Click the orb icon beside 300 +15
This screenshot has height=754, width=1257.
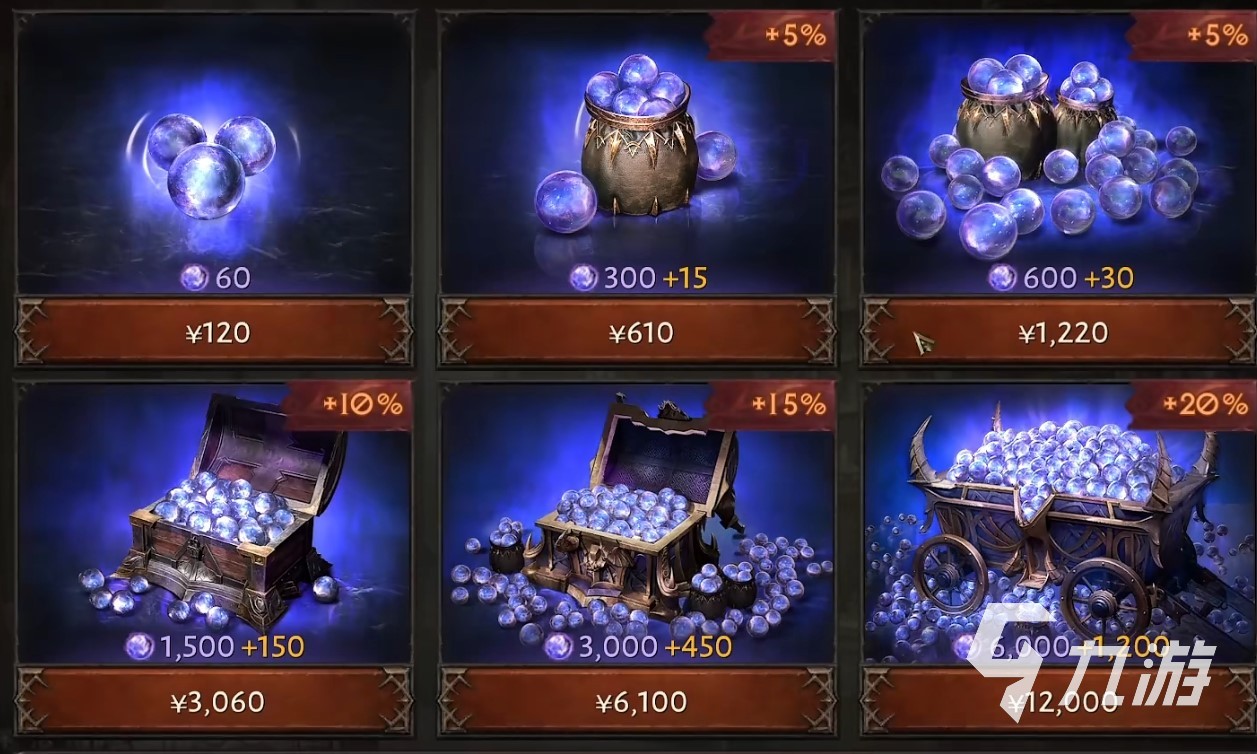pyautogui.click(x=583, y=277)
